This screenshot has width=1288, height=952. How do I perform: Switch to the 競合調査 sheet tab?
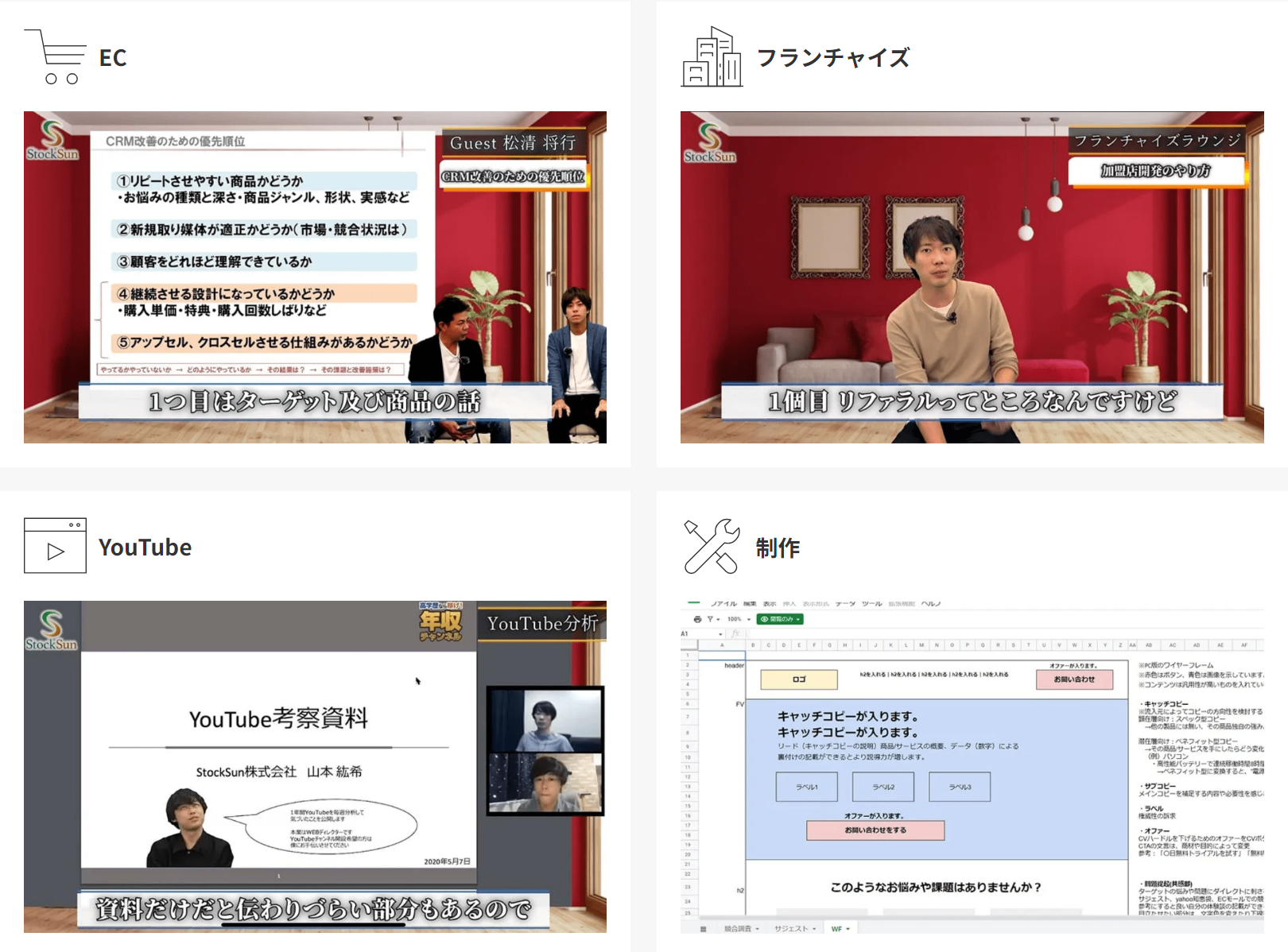pyautogui.click(x=741, y=928)
